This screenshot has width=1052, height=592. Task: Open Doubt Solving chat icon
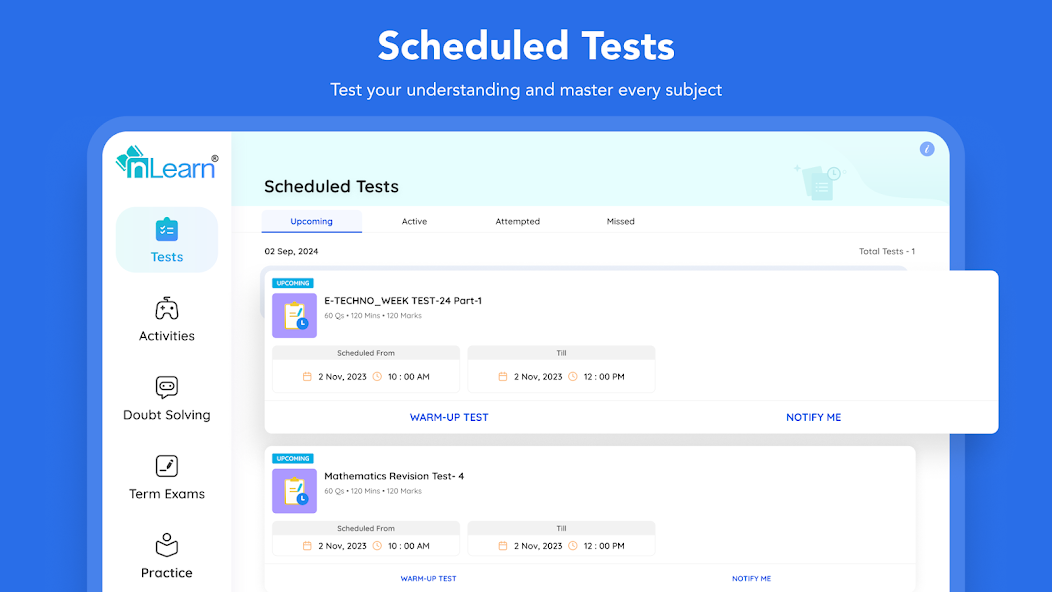[x=167, y=387]
